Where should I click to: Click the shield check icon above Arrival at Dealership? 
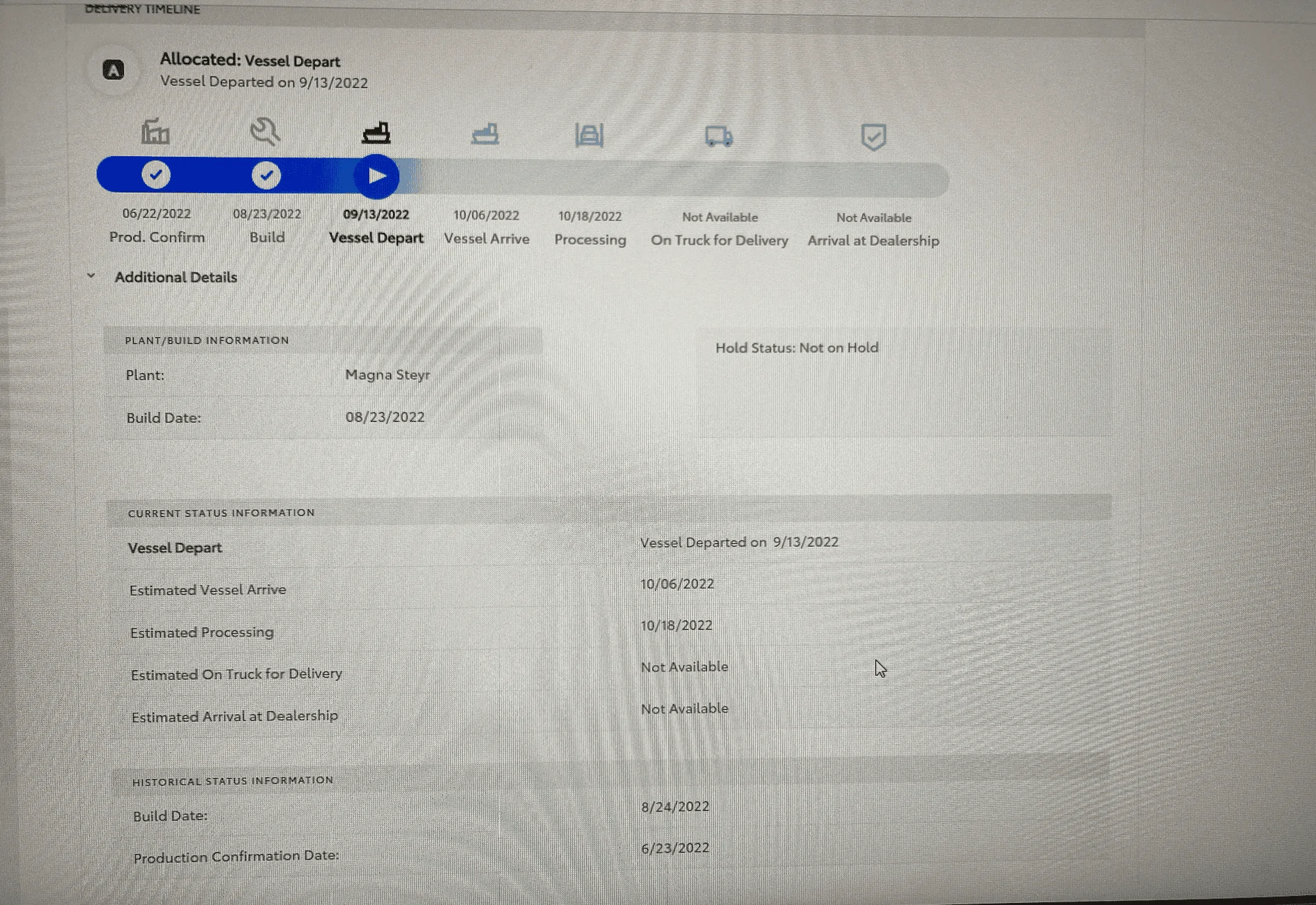coord(873,137)
